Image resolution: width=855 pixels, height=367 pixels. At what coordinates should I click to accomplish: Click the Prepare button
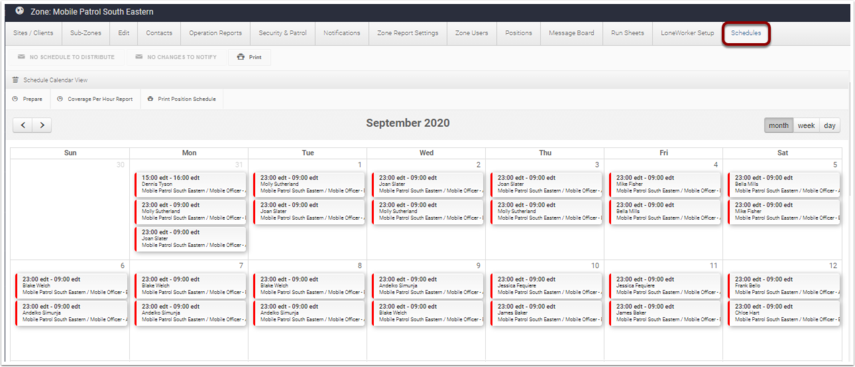27,99
